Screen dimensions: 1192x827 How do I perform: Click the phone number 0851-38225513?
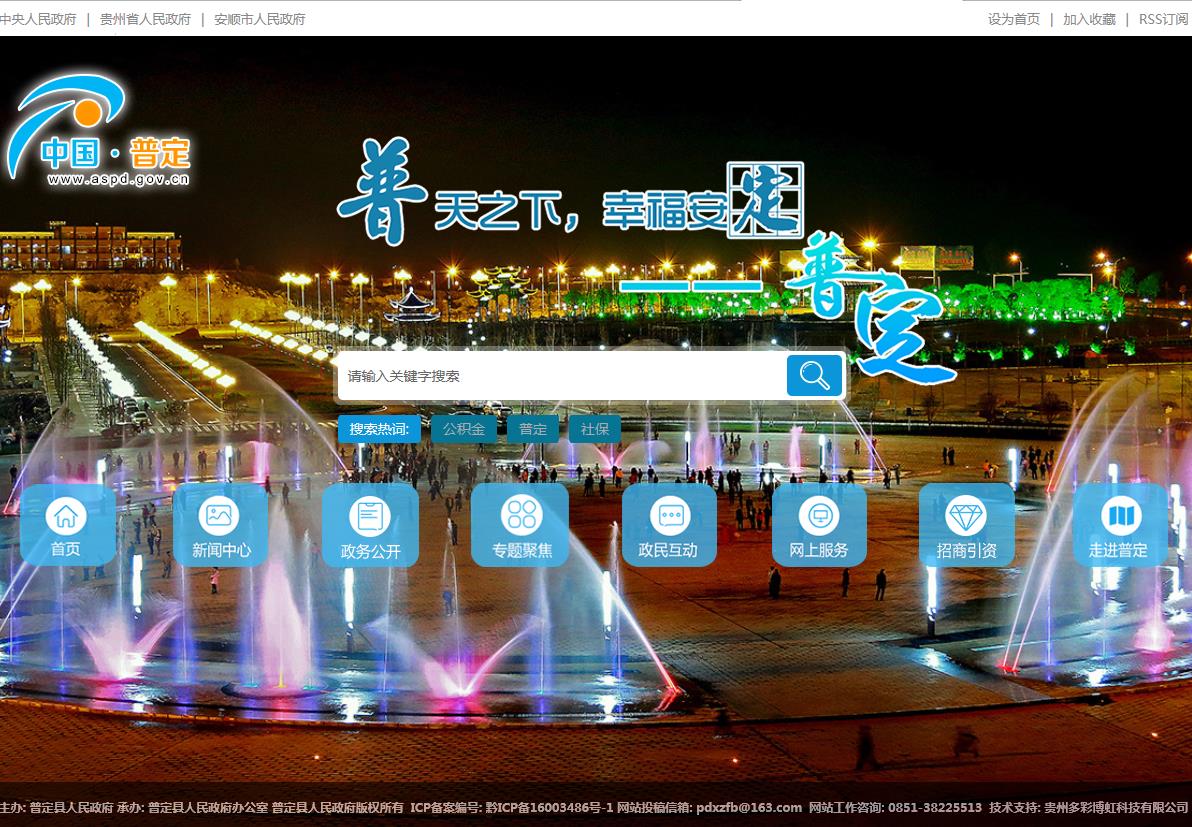(934, 807)
